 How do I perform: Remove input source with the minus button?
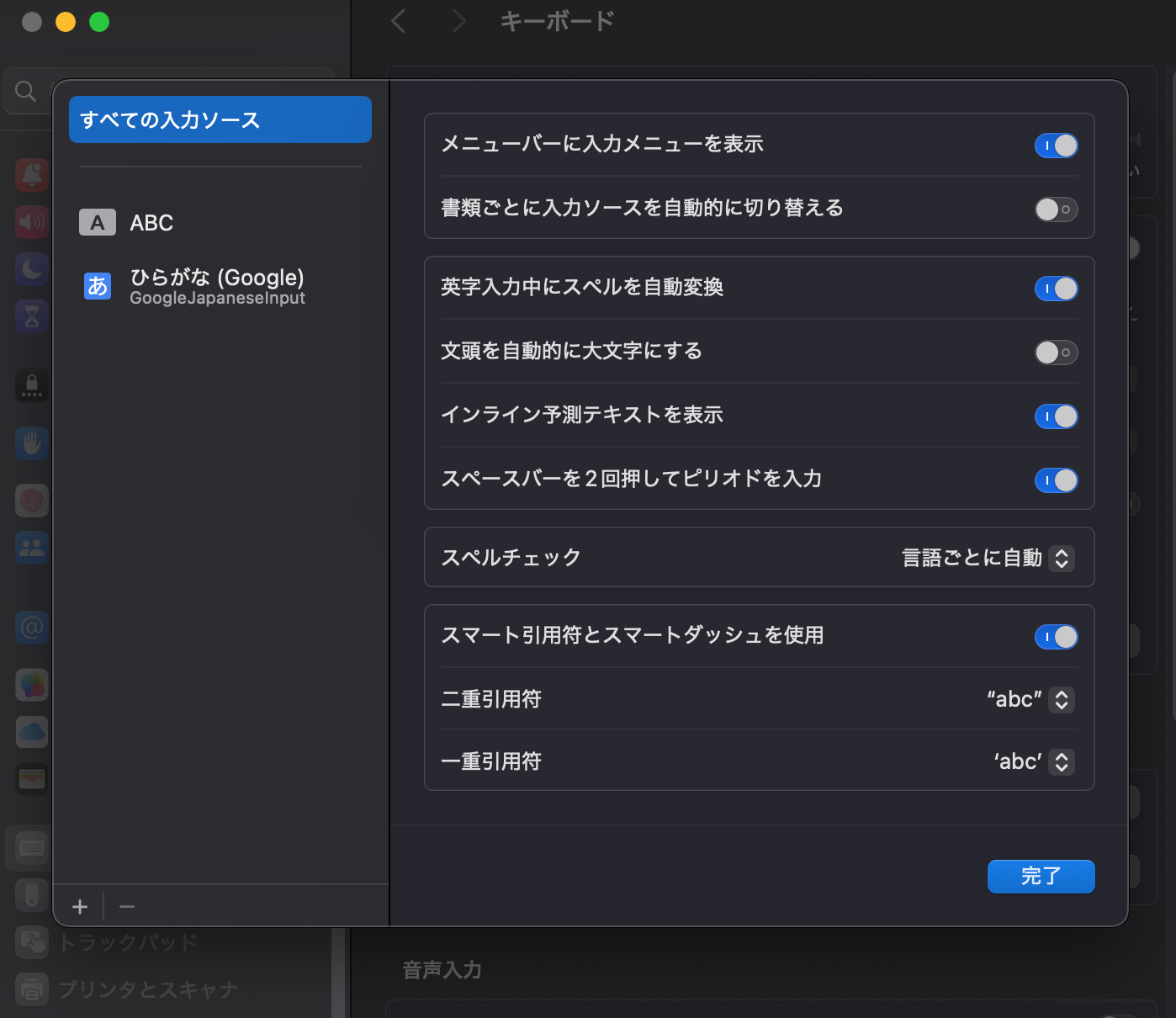pyautogui.click(x=126, y=906)
